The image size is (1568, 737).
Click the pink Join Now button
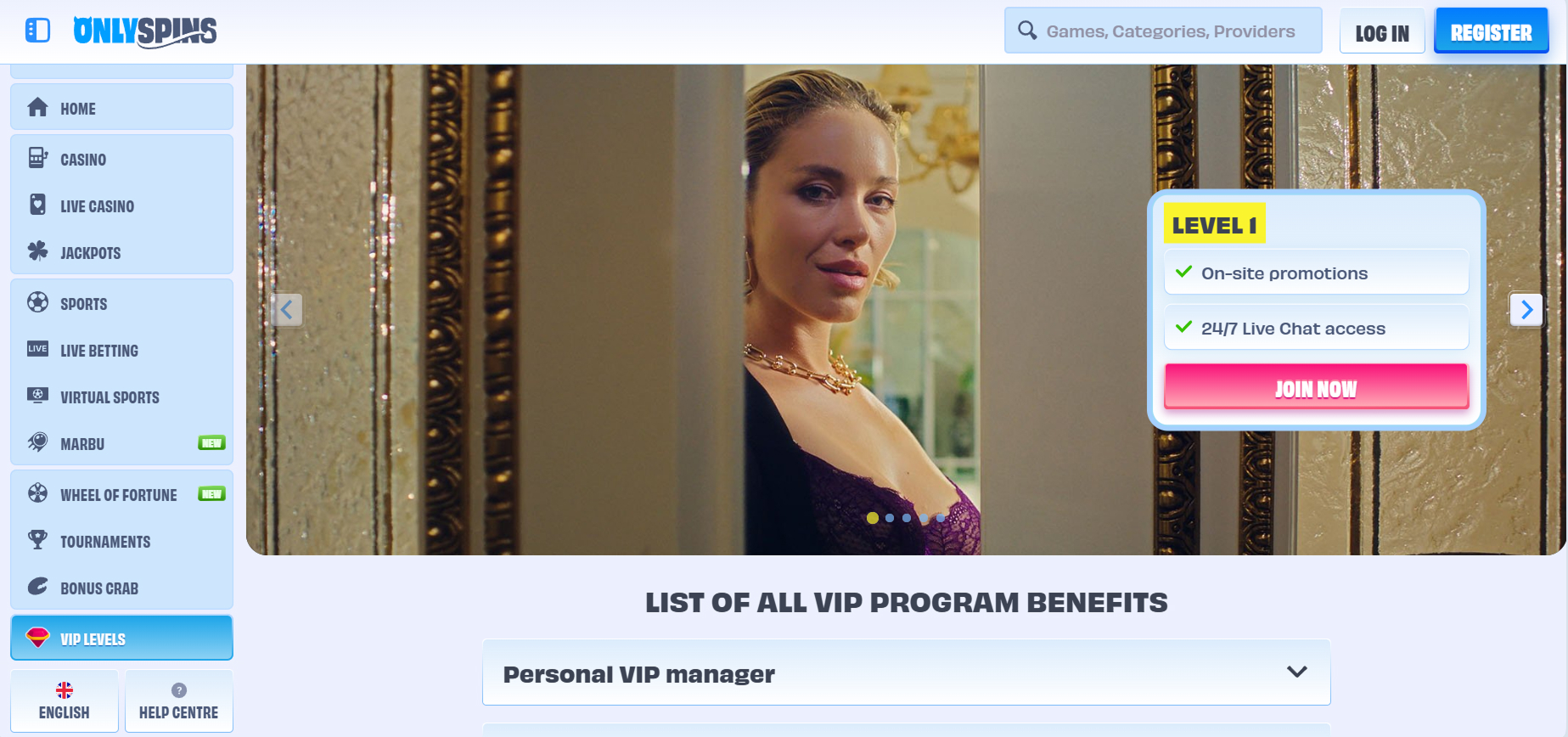pyautogui.click(x=1316, y=387)
